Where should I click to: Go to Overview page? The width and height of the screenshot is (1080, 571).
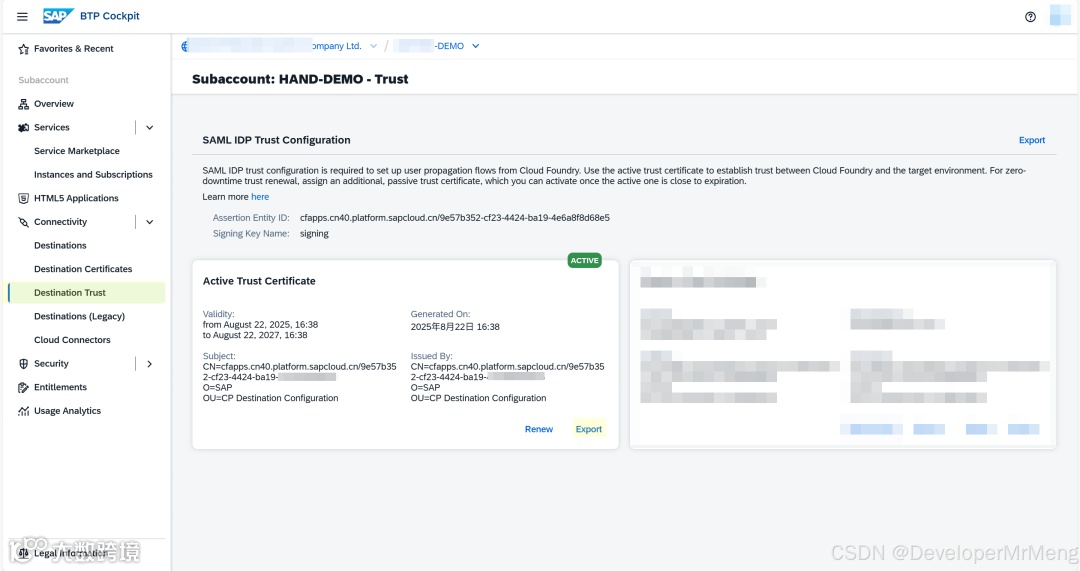click(54, 104)
